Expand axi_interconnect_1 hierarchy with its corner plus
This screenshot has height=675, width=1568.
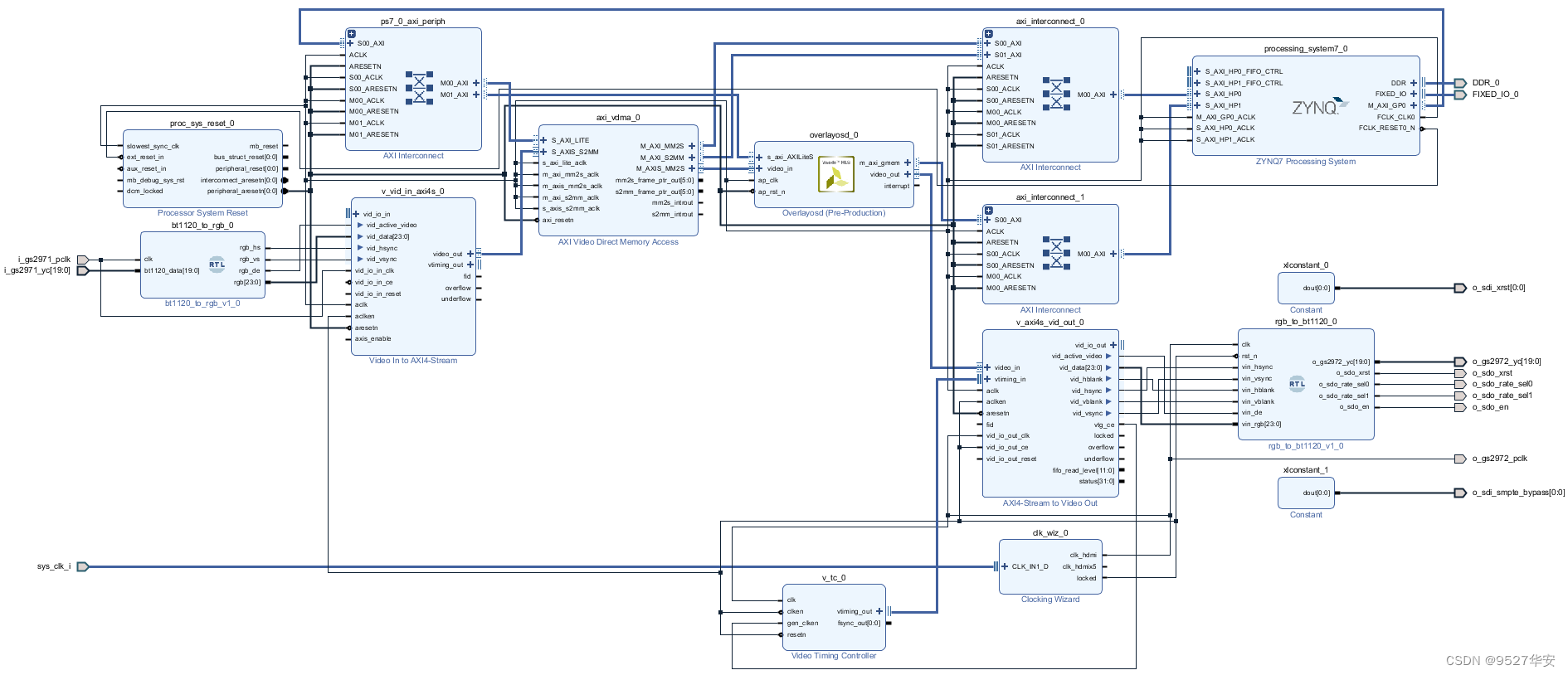pyautogui.click(x=989, y=211)
